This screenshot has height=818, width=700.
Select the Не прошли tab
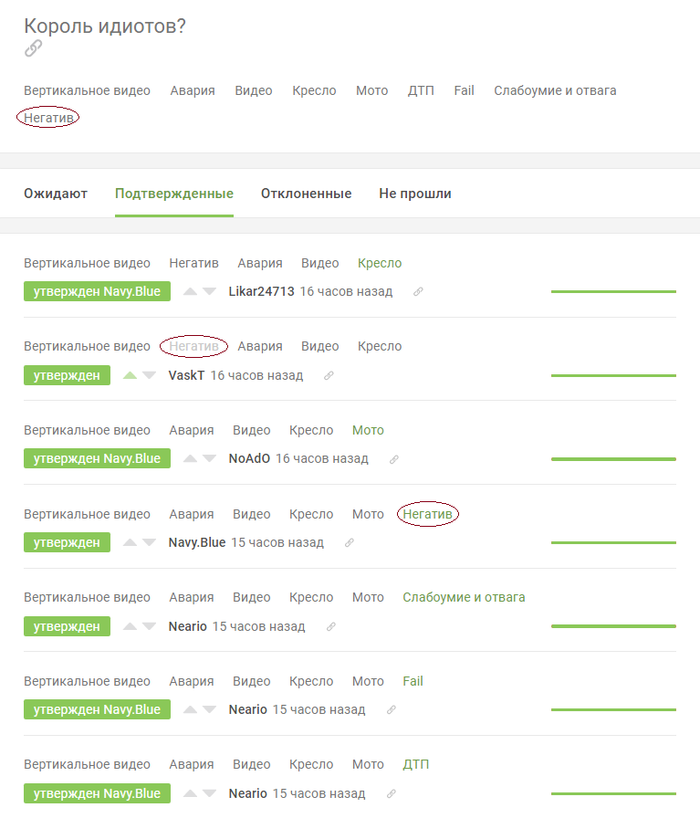click(x=414, y=194)
